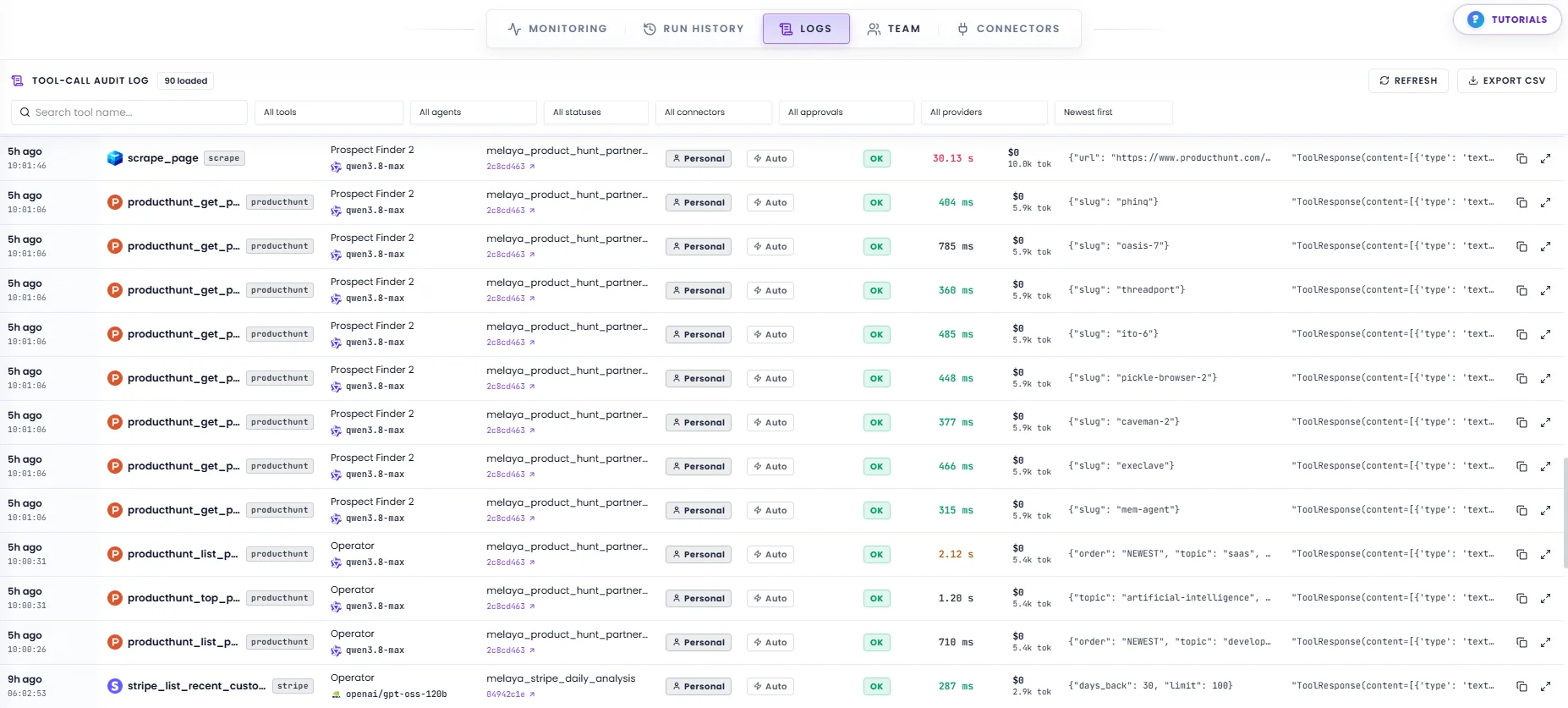Click the artificial-intelligence topic arguments
The width and height of the screenshot is (1568, 708).
point(1170,598)
